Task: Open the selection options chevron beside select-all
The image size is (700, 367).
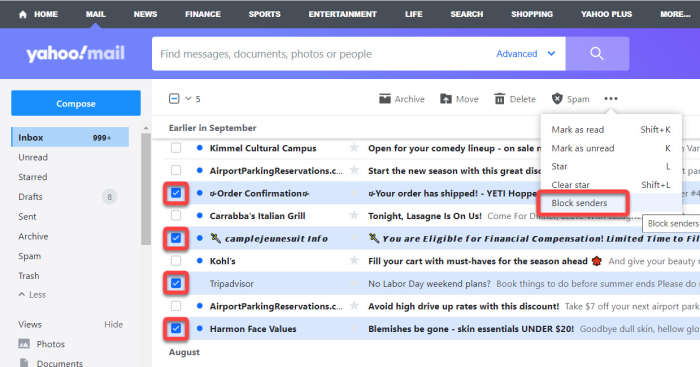Action: pos(188,99)
